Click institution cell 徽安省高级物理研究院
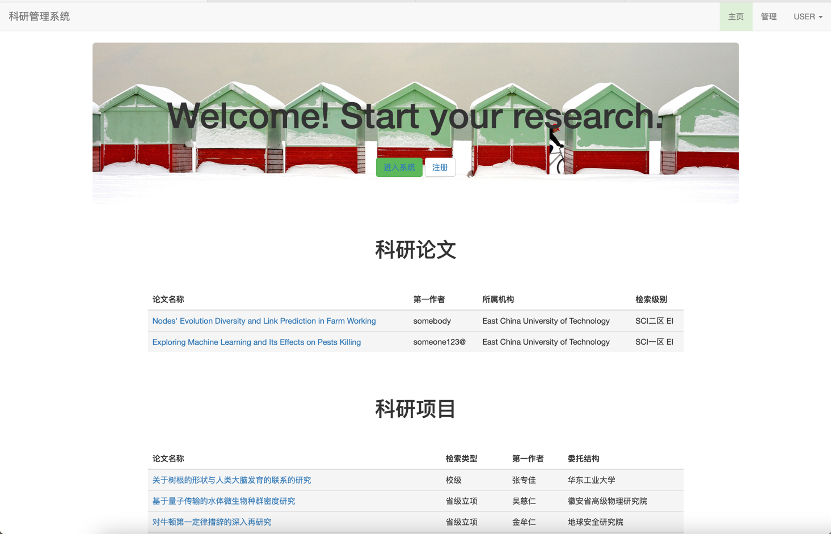Screen dimensions: 832x534 pos(607,501)
